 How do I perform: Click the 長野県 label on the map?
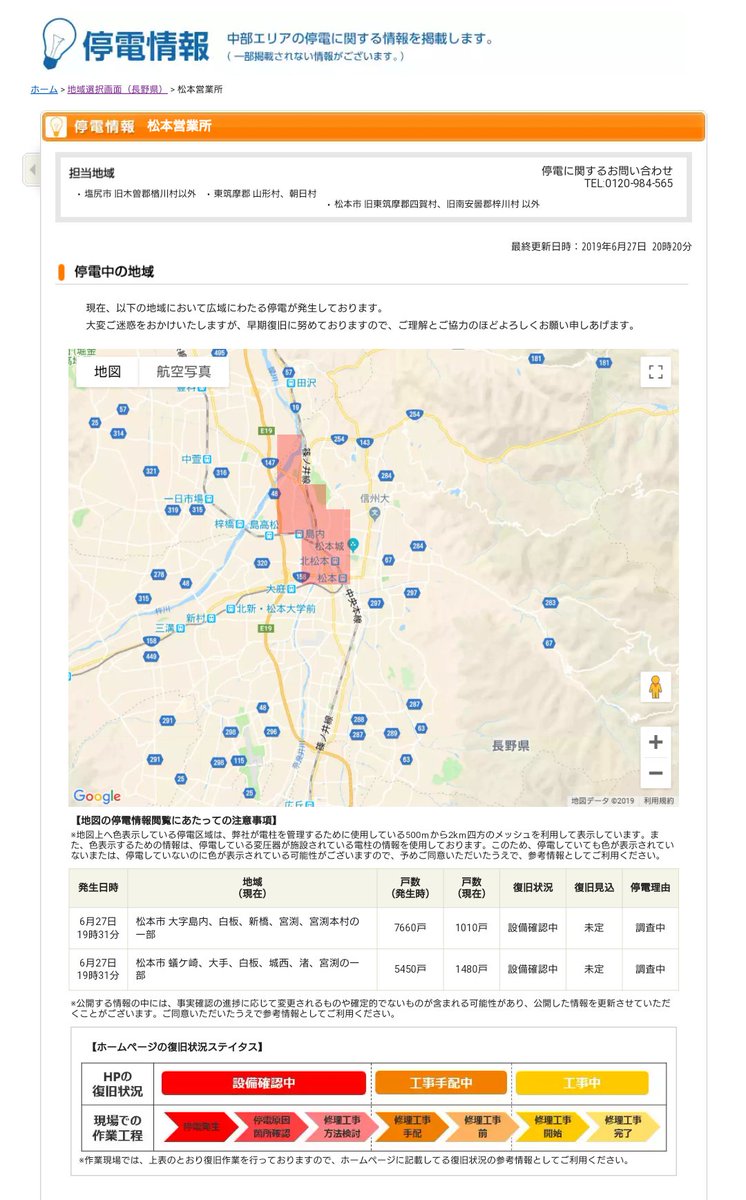coord(510,746)
